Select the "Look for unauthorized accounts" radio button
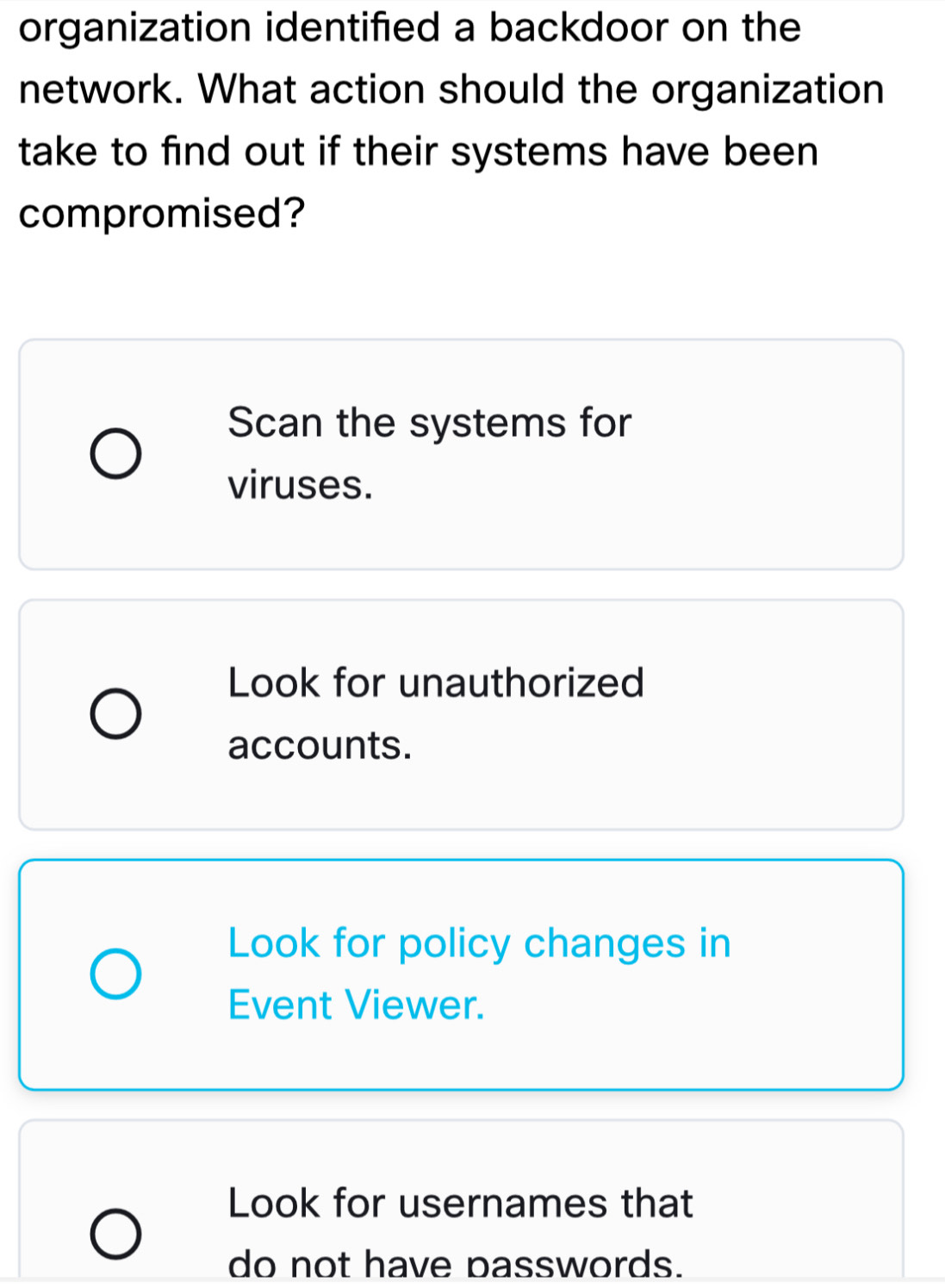 (116, 714)
